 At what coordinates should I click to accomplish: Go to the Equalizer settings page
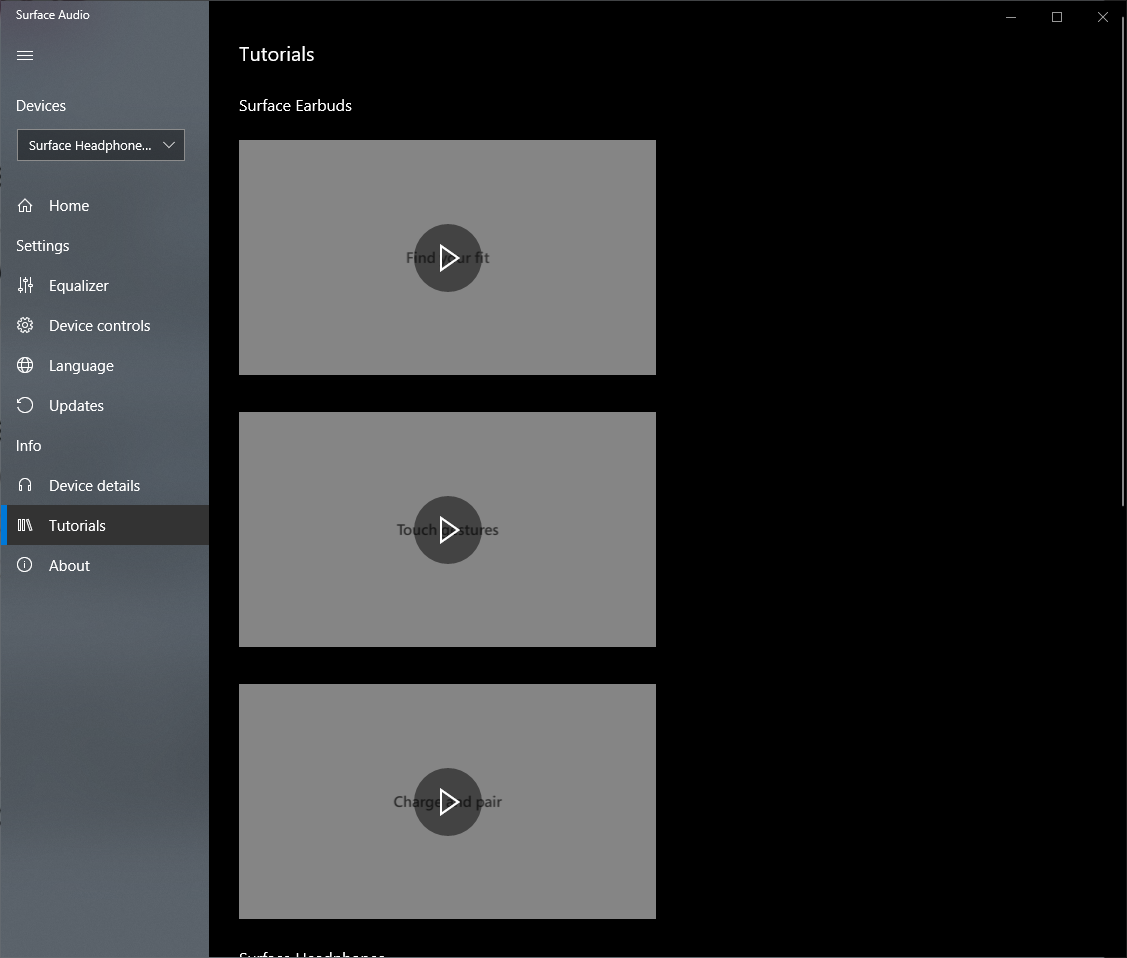[79, 286]
